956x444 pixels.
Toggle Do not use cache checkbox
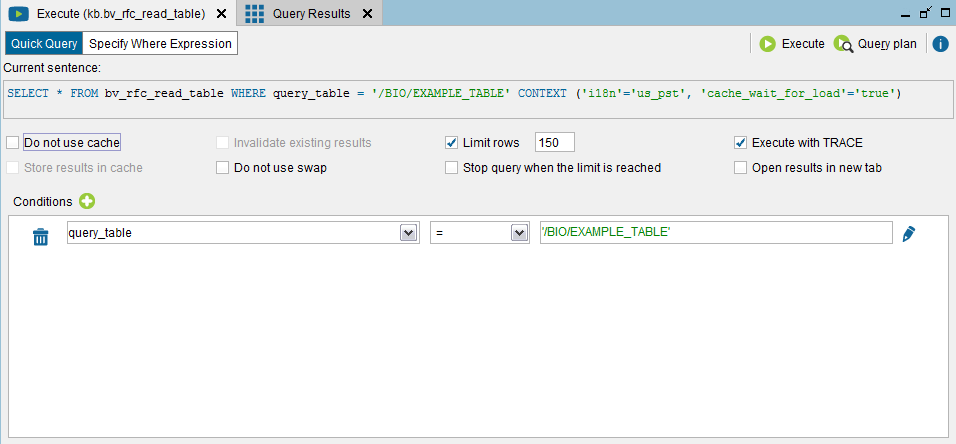(13, 143)
